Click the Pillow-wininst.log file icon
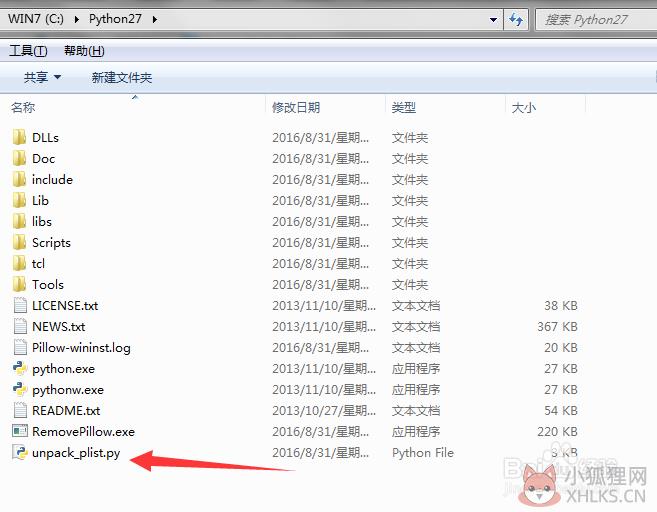This screenshot has width=657, height=512. [x=20, y=347]
